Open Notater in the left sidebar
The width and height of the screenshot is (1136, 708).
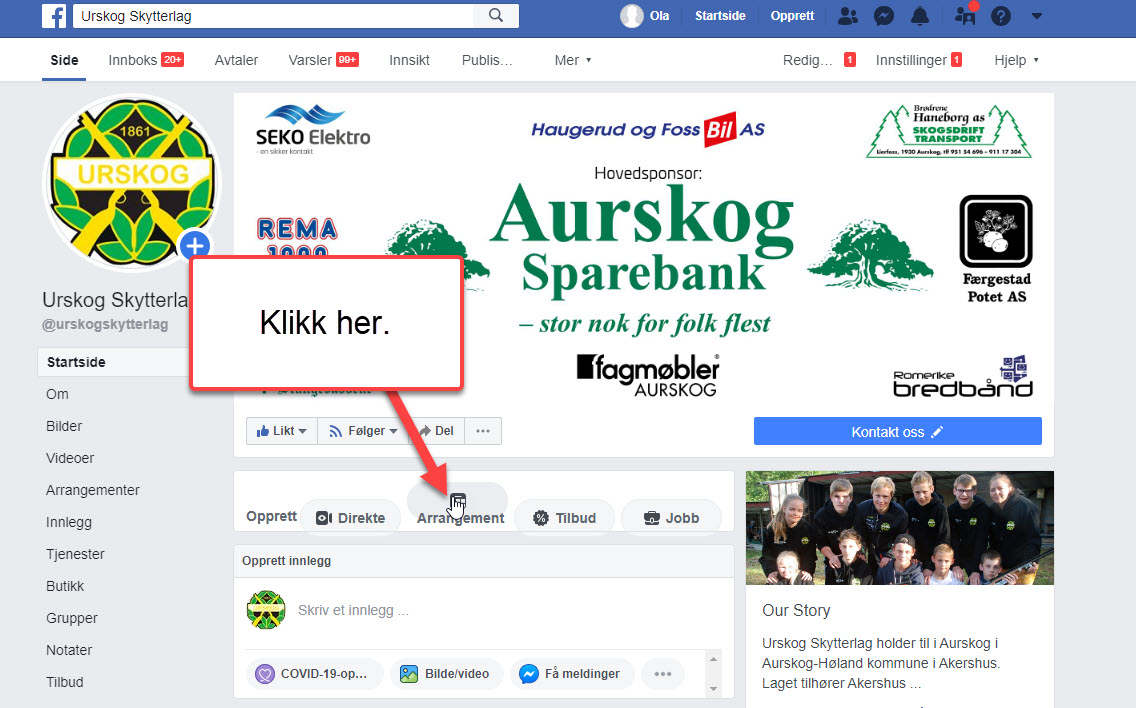pyautogui.click(x=69, y=650)
